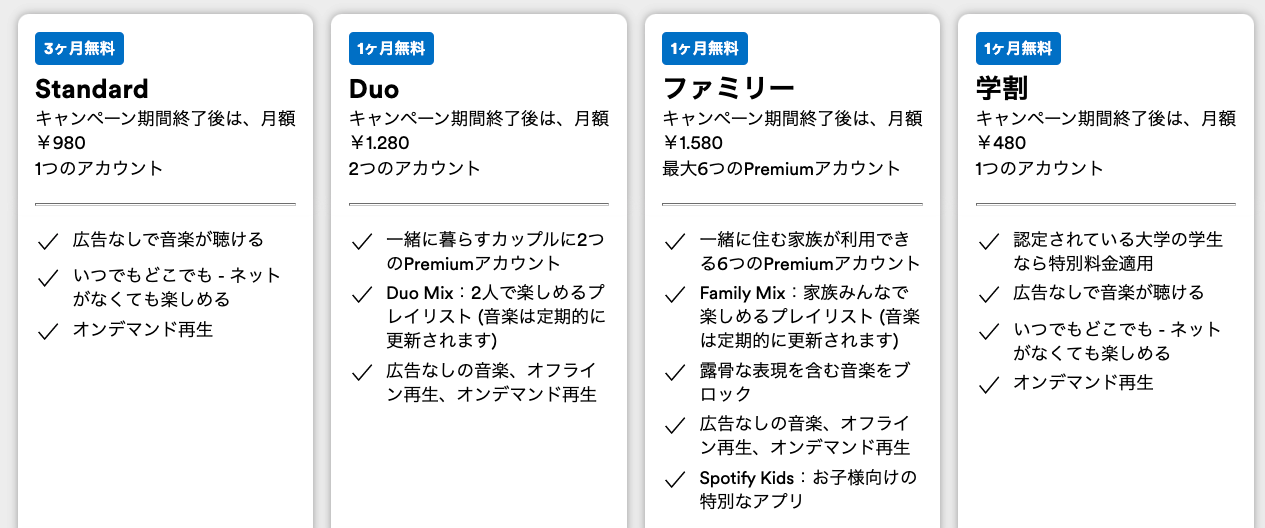This screenshot has width=1265, height=528.
Task: Click the 1ヶ月無料 badge on 学割 card
Action: click(1018, 48)
